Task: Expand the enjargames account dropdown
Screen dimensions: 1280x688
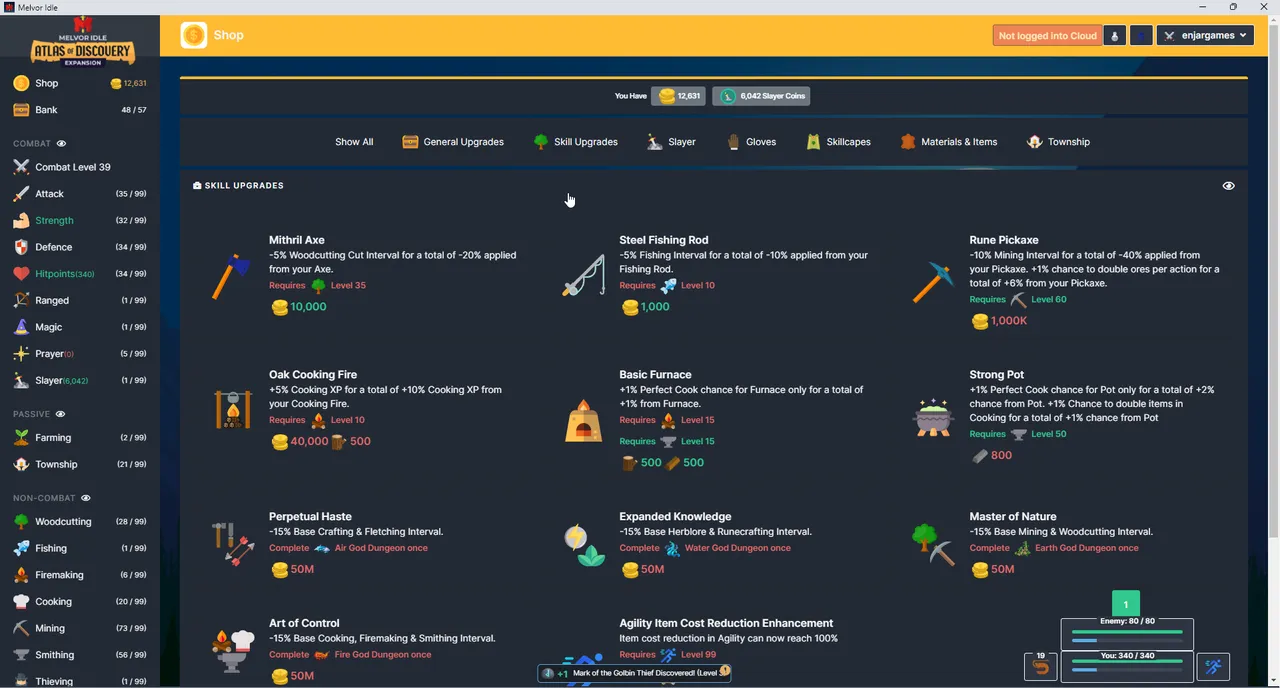Action: tap(1205, 35)
